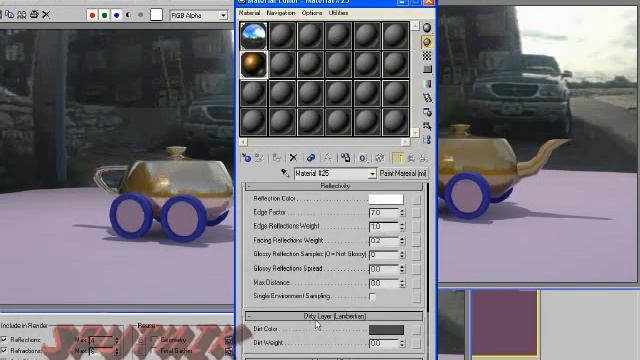Click Print Image icon in render window

34,15
